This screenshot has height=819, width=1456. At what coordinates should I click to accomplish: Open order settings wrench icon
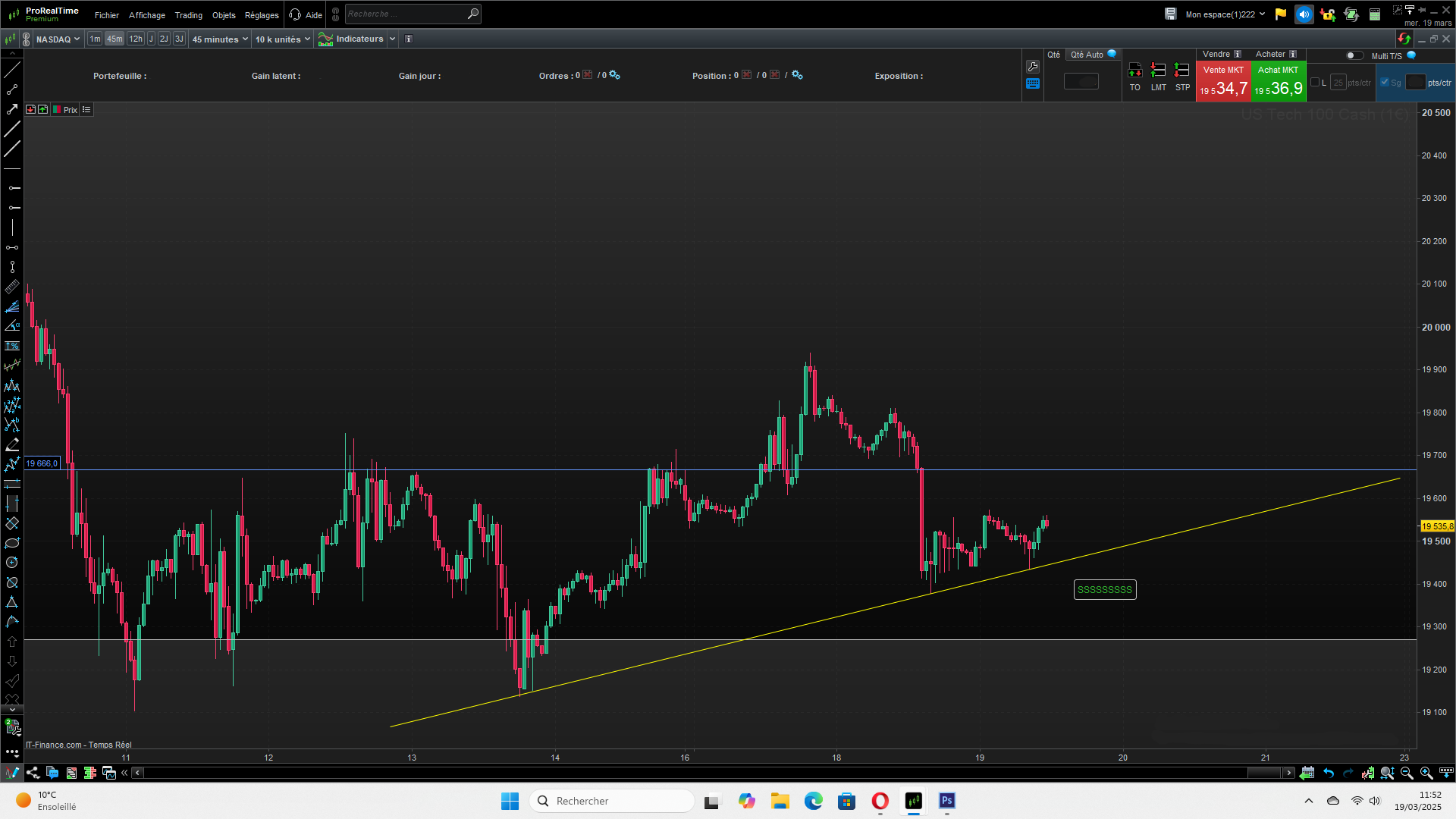[x=1032, y=67]
